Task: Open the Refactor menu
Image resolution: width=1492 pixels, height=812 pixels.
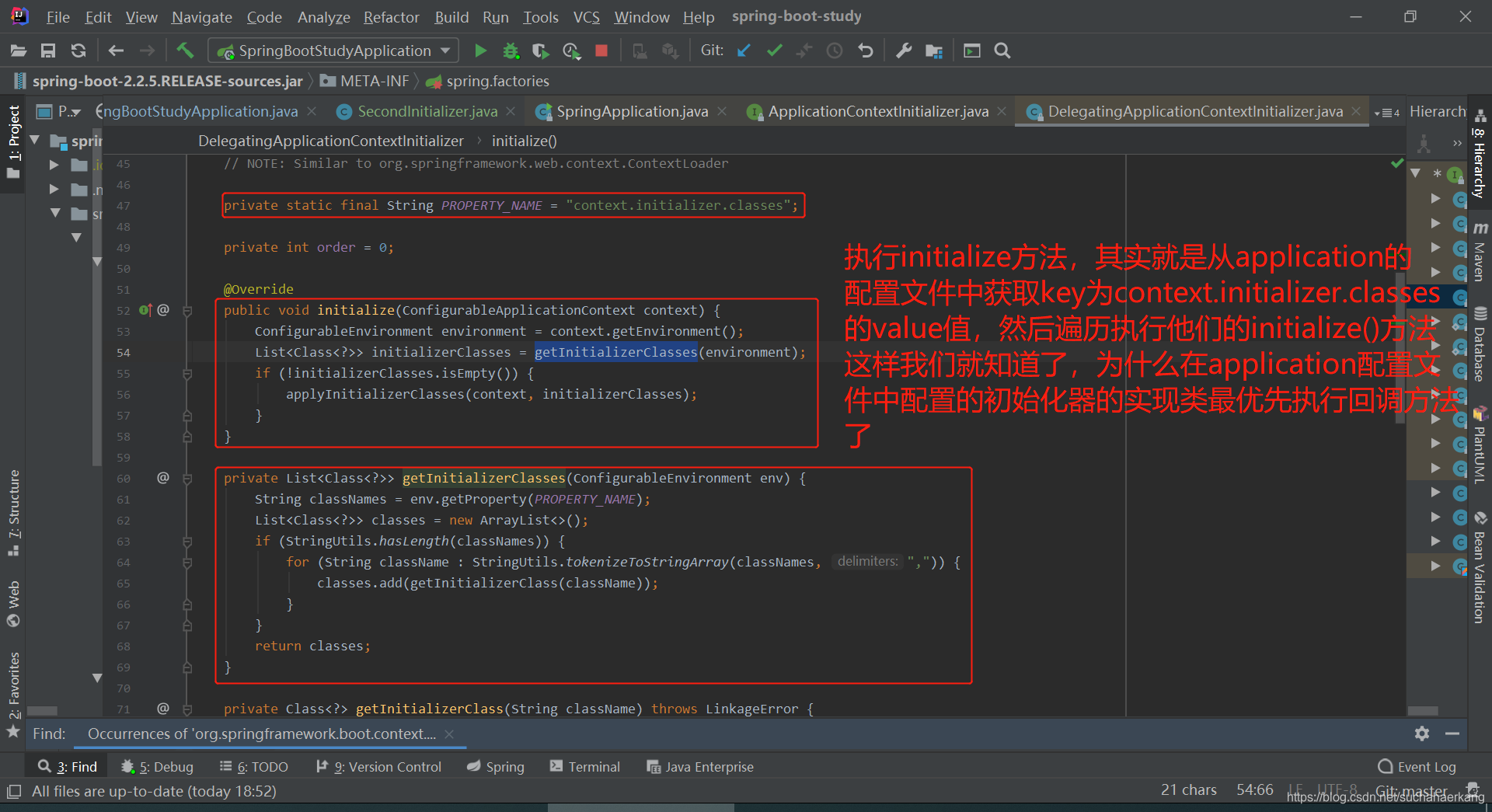Action: click(391, 17)
